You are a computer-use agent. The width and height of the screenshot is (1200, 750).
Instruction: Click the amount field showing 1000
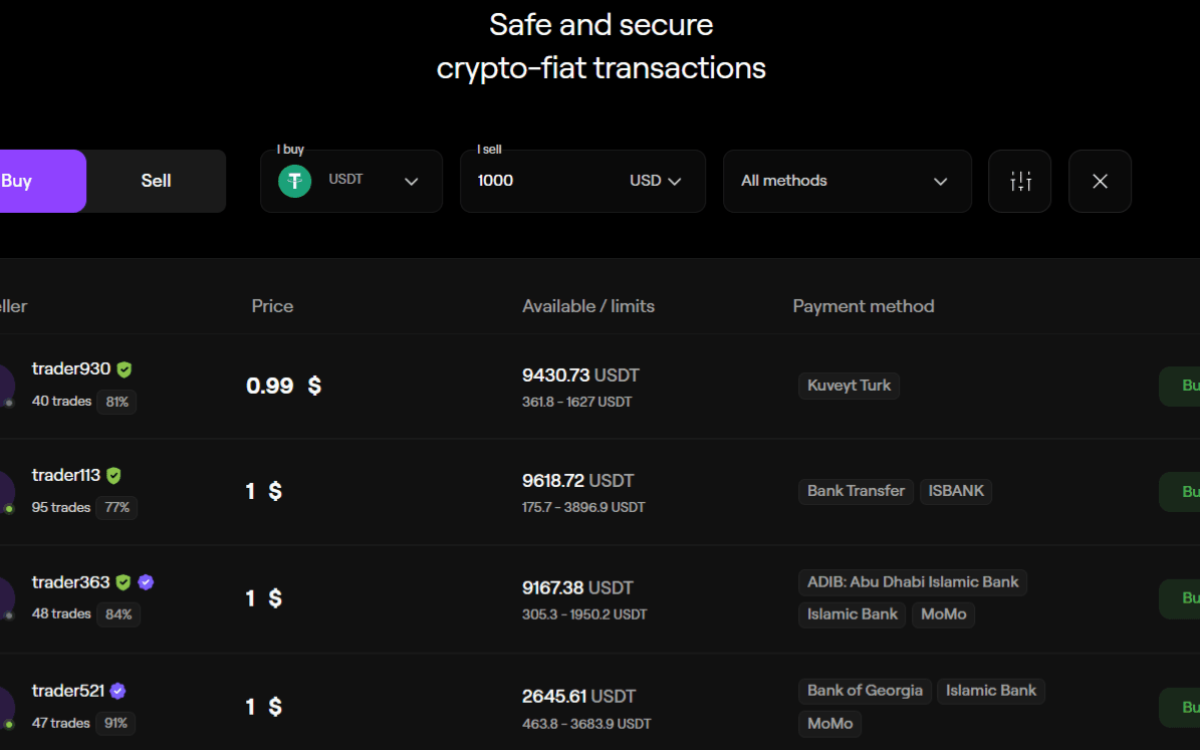click(540, 181)
